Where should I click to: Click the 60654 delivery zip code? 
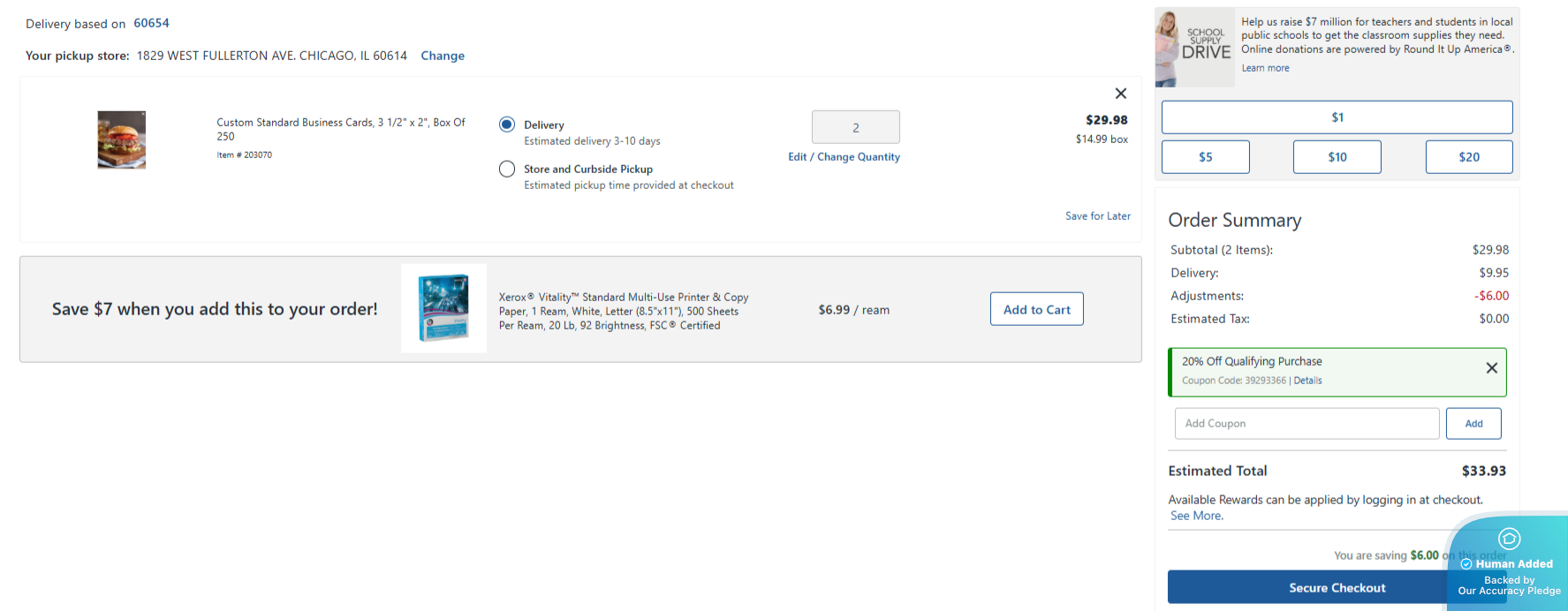(x=151, y=23)
